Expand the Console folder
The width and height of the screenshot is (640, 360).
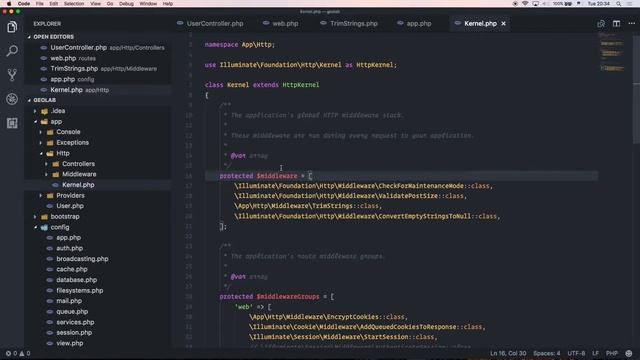41,132
